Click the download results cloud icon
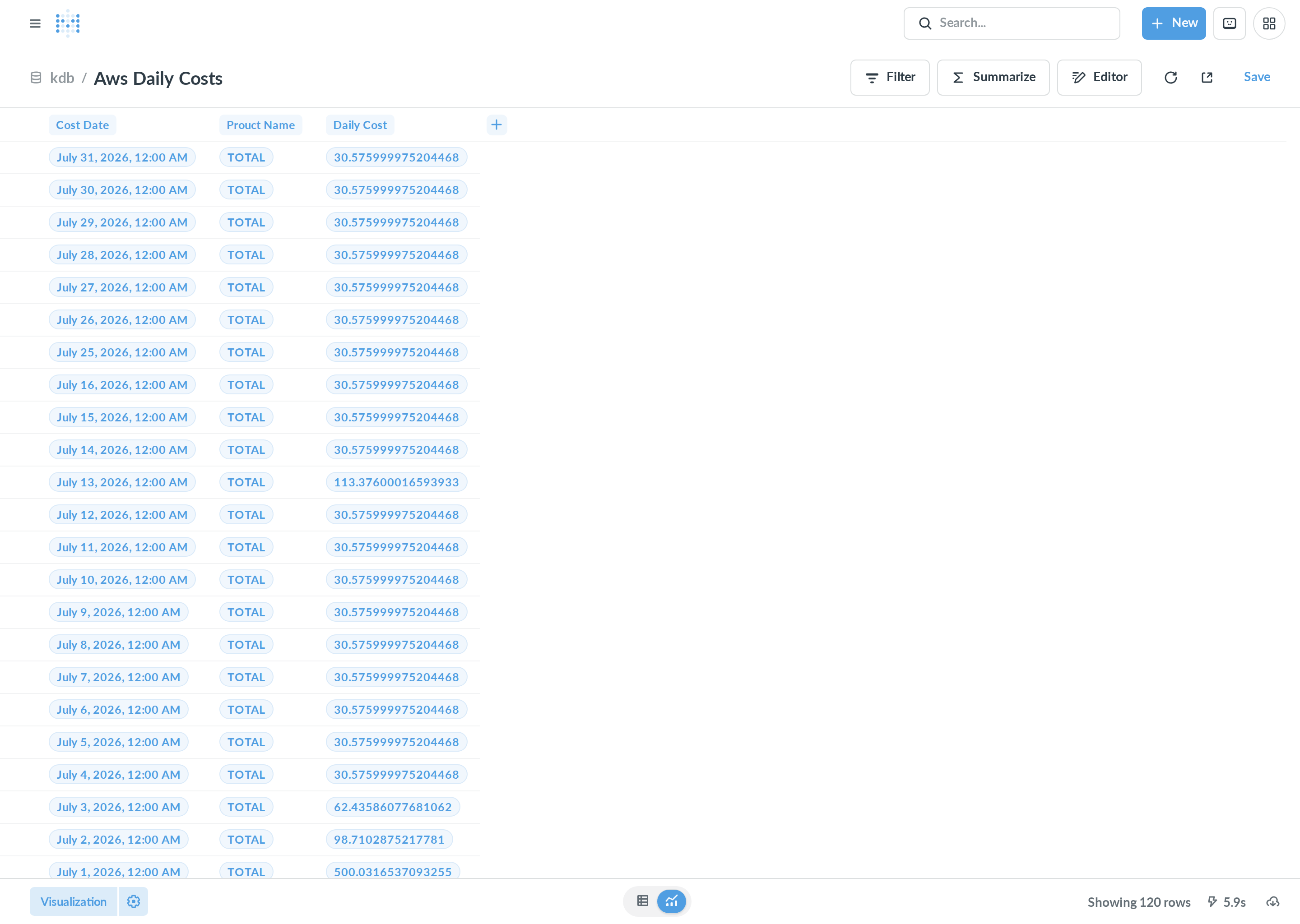Viewport: 1300px width, 924px height. pyautogui.click(x=1272, y=902)
